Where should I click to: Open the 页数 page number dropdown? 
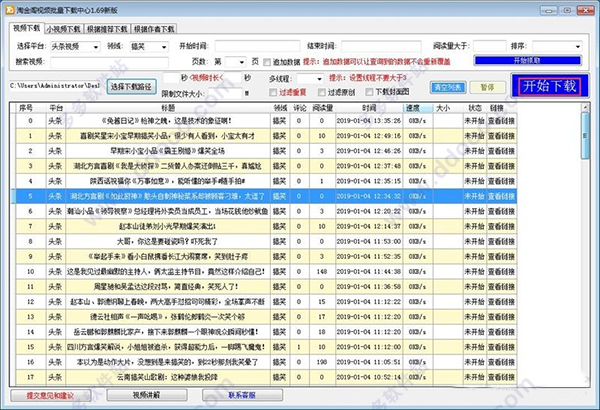pyautogui.click(x=235, y=62)
